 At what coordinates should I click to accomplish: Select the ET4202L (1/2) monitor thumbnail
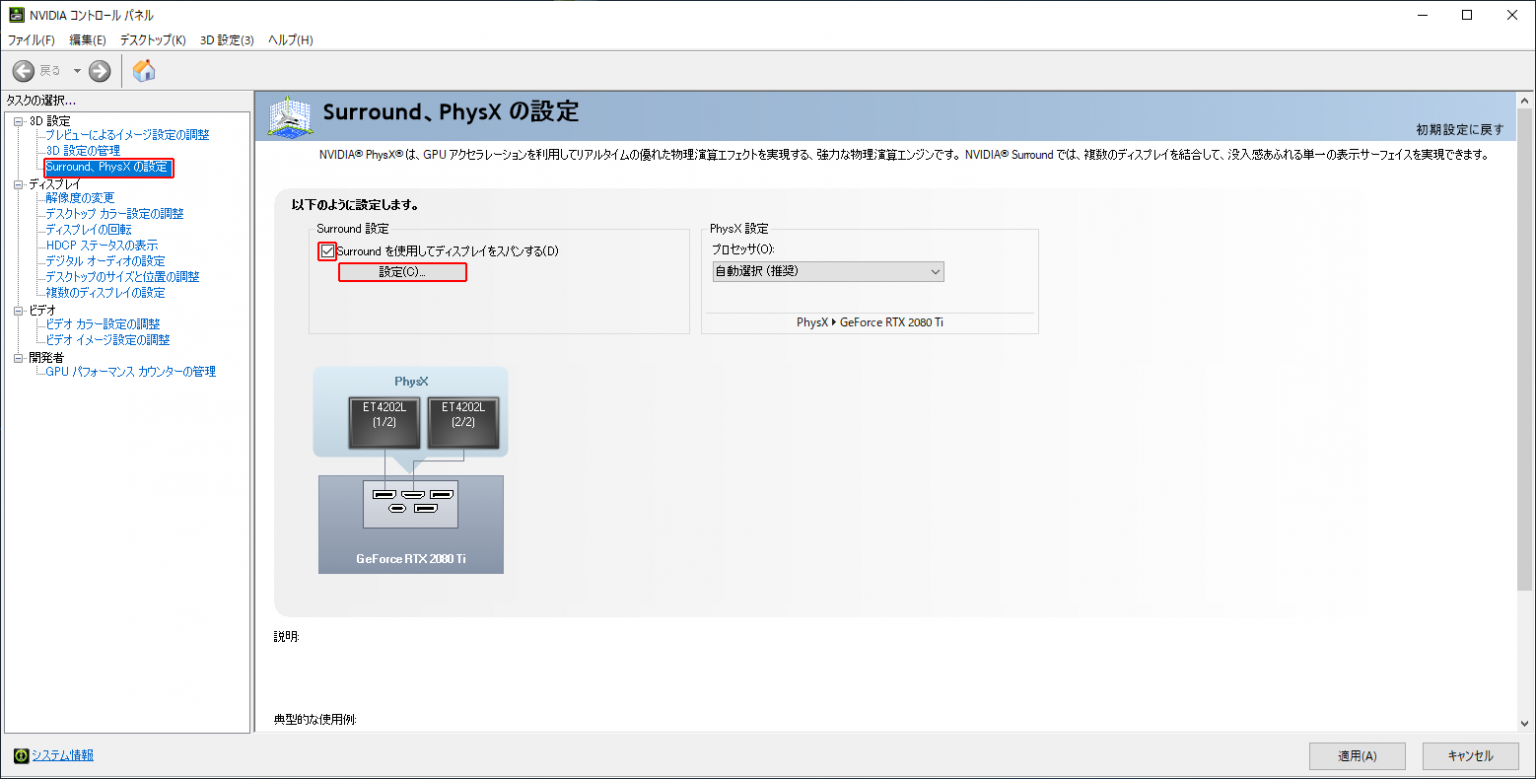[x=385, y=422]
